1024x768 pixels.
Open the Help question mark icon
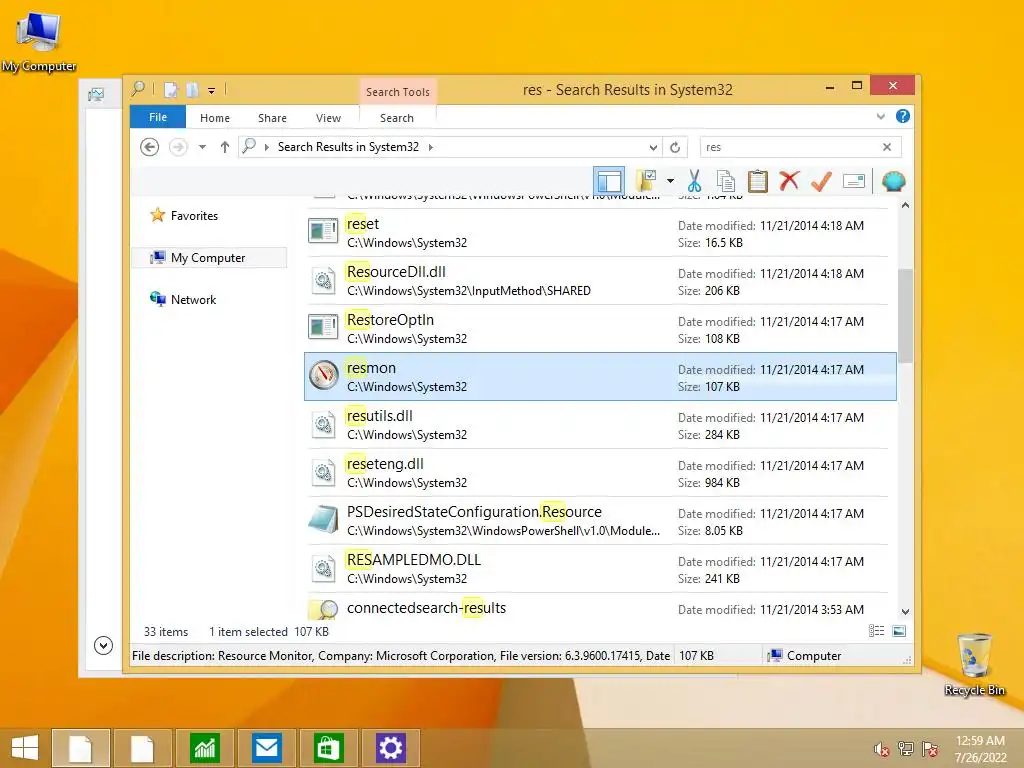pos(903,116)
